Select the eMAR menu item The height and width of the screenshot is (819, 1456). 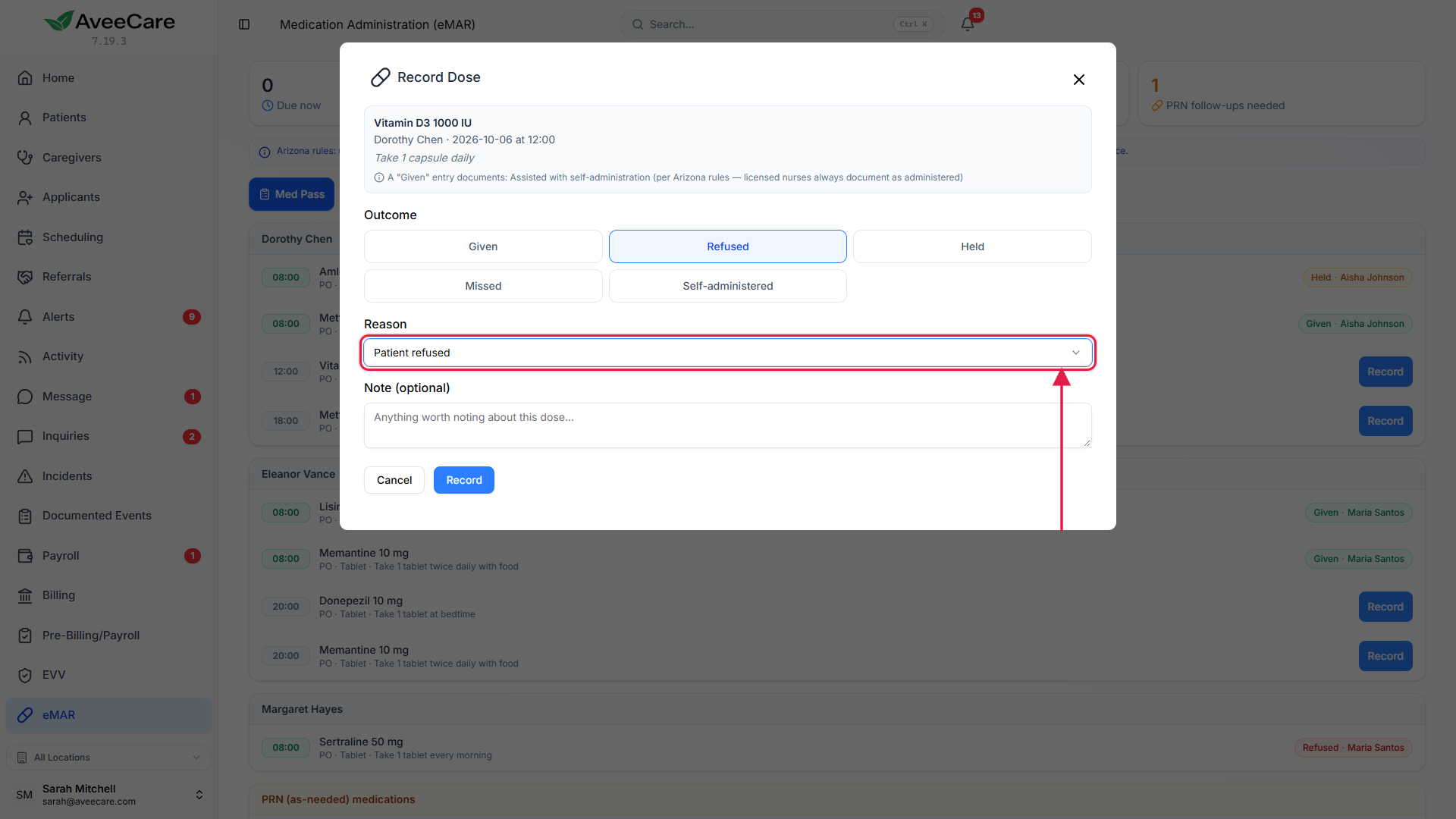click(x=108, y=715)
